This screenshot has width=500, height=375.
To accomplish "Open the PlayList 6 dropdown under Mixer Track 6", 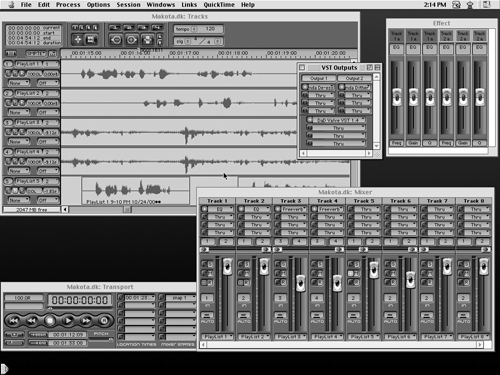I will tap(401, 337).
